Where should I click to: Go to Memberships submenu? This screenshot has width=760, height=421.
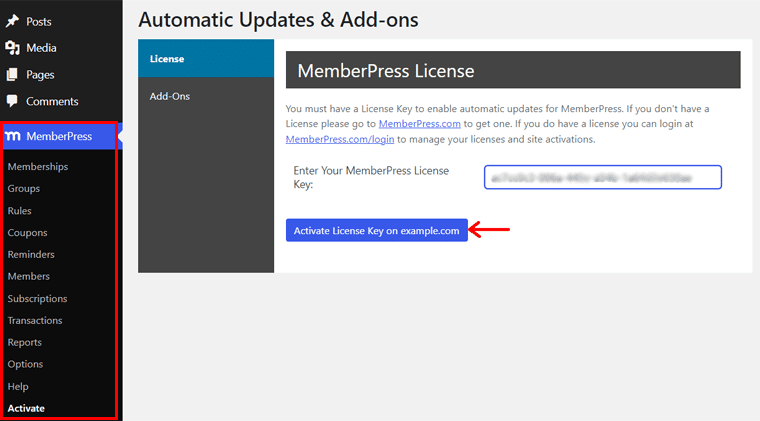[38, 167]
